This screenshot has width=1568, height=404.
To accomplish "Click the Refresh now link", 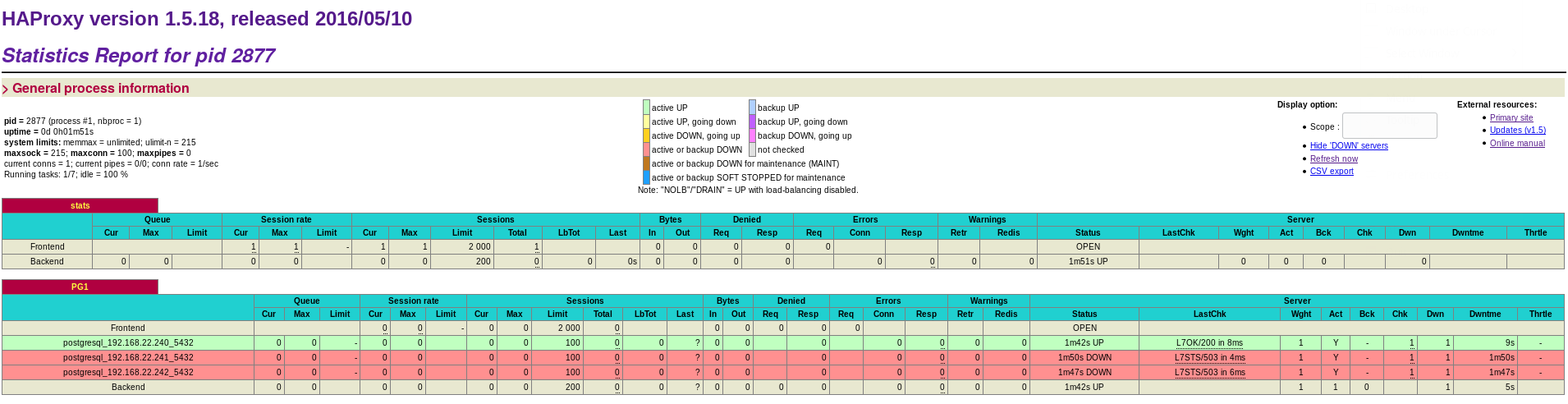I will [1333, 159].
